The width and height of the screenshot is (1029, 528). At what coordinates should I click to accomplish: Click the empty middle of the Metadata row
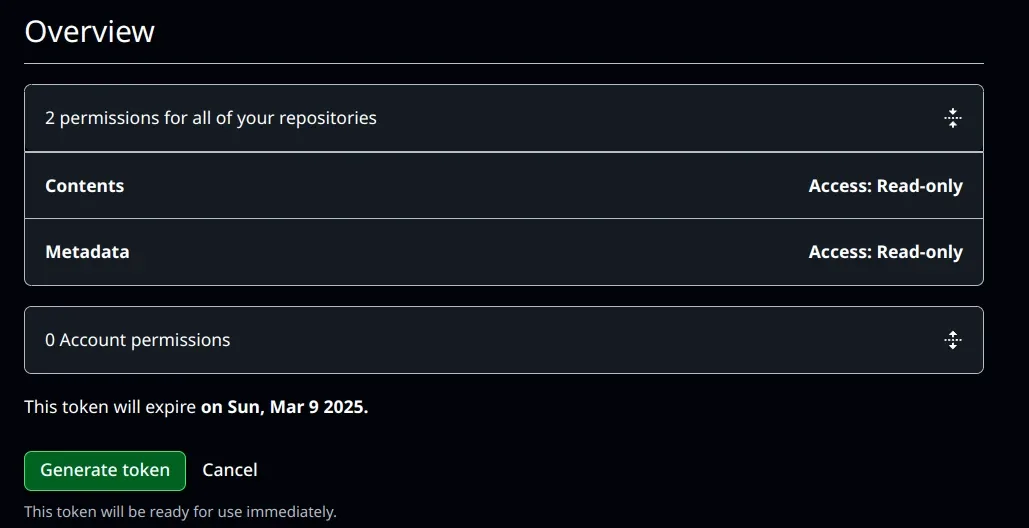click(460, 252)
